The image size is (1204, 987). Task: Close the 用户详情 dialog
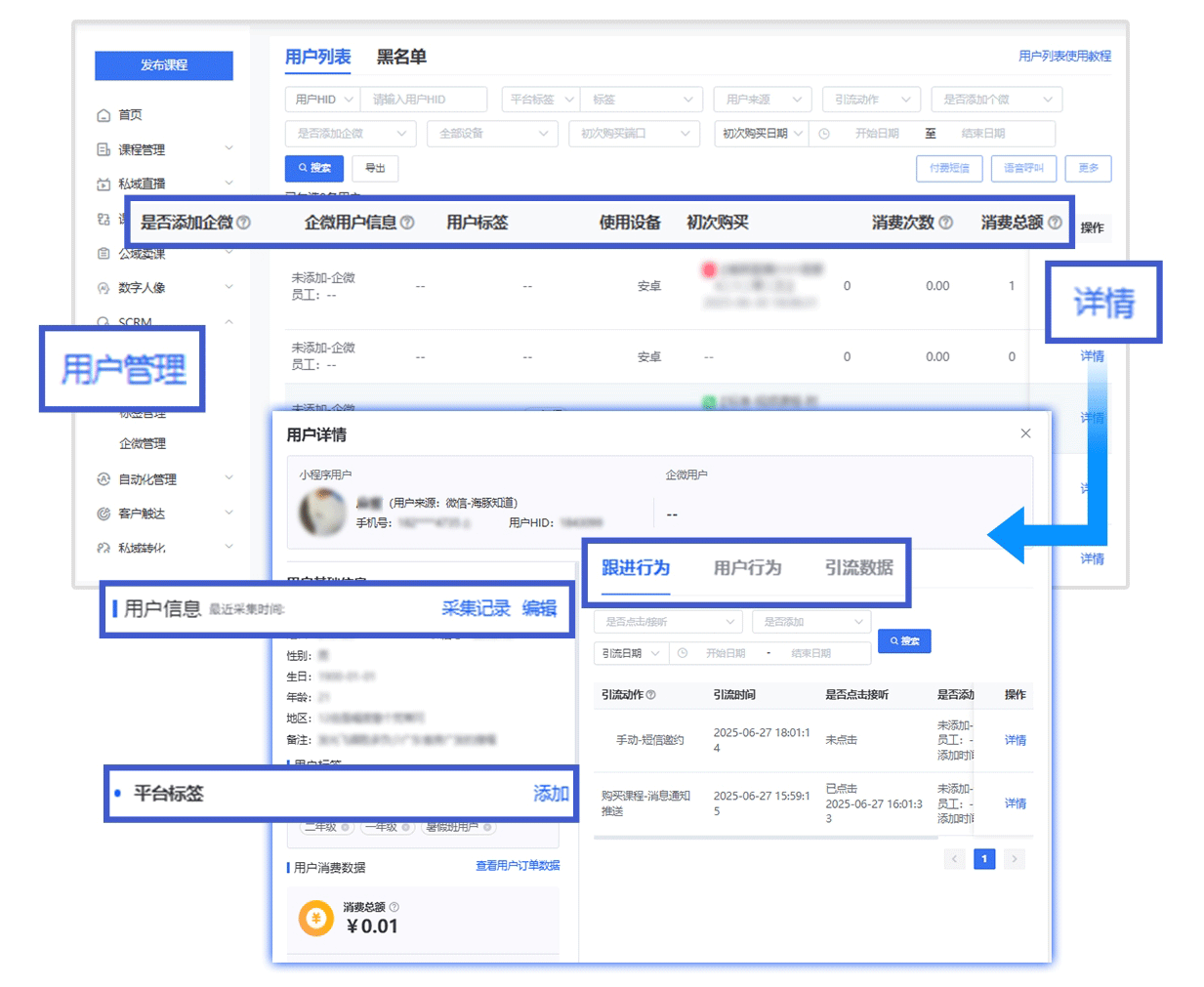point(1025,433)
